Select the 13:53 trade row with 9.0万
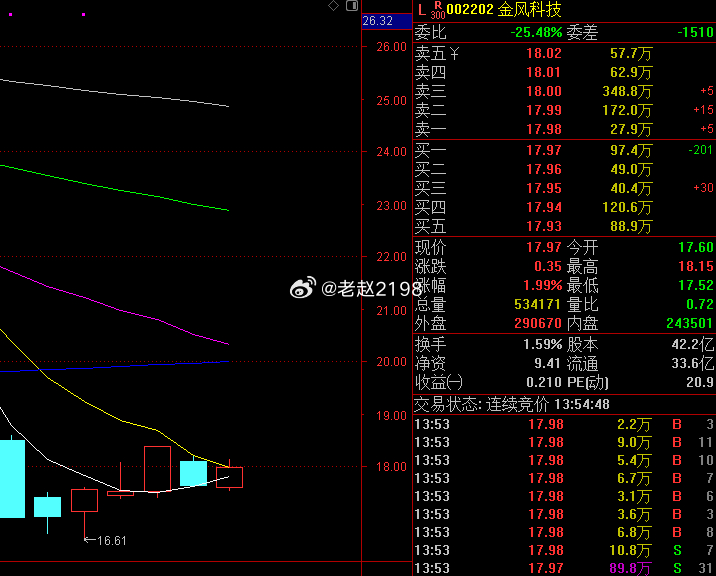 564,442
